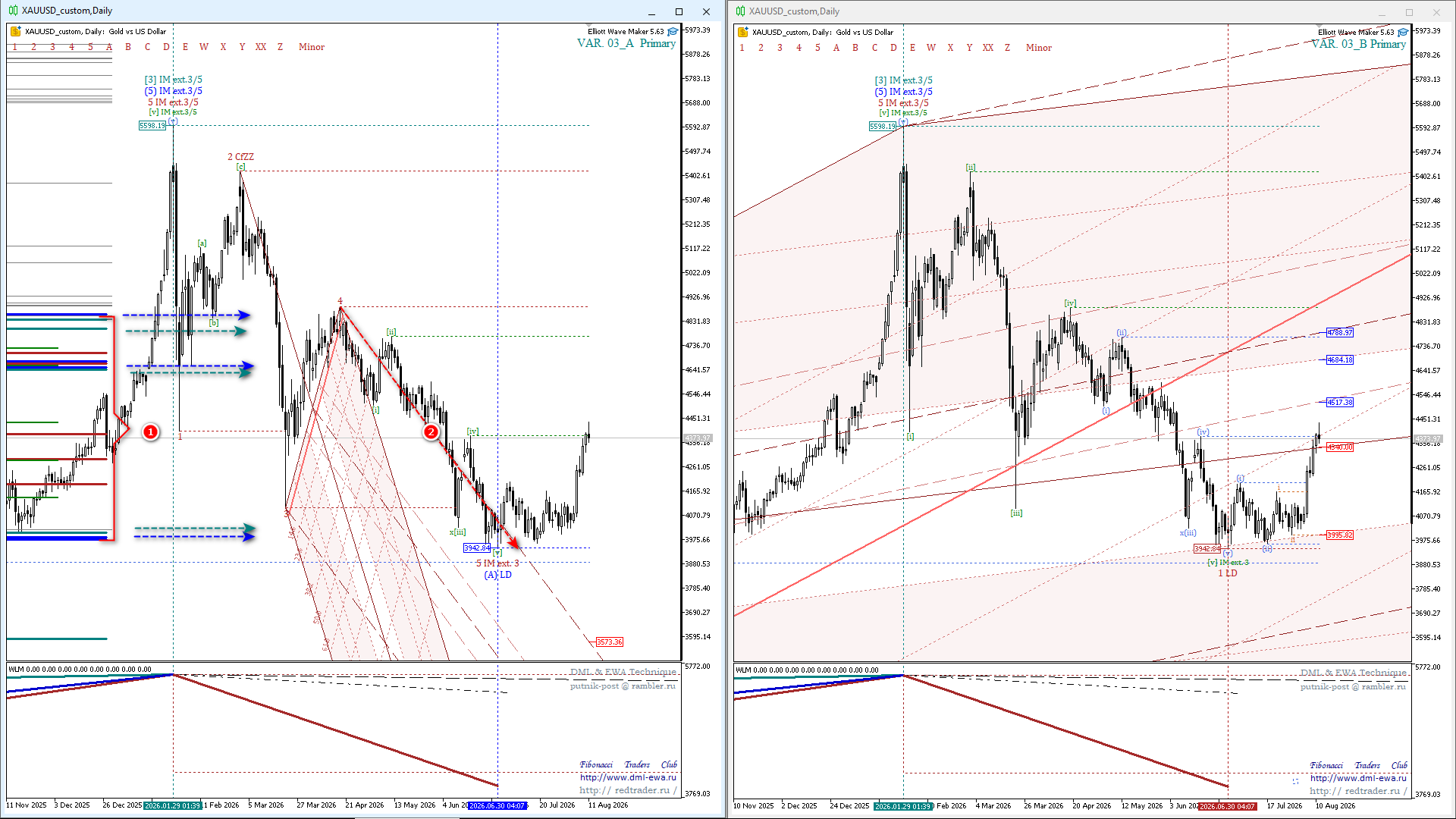Select wave label Z in the VAR. 03_A chart
Image resolution: width=1456 pixels, height=819 pixels.
[280, 47]
